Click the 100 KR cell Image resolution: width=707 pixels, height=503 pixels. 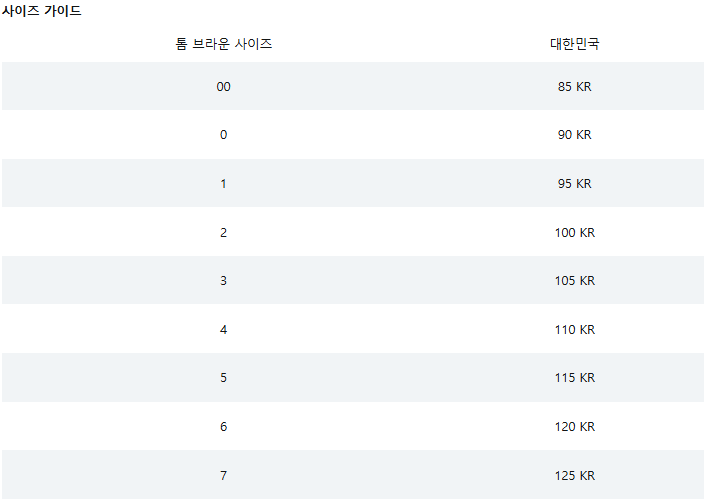[x=575, y=233]
